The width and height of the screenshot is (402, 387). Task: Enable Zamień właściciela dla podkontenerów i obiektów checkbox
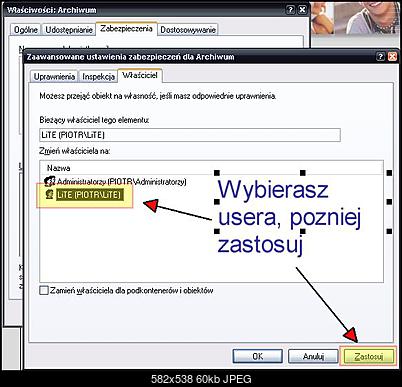point(44,290)
